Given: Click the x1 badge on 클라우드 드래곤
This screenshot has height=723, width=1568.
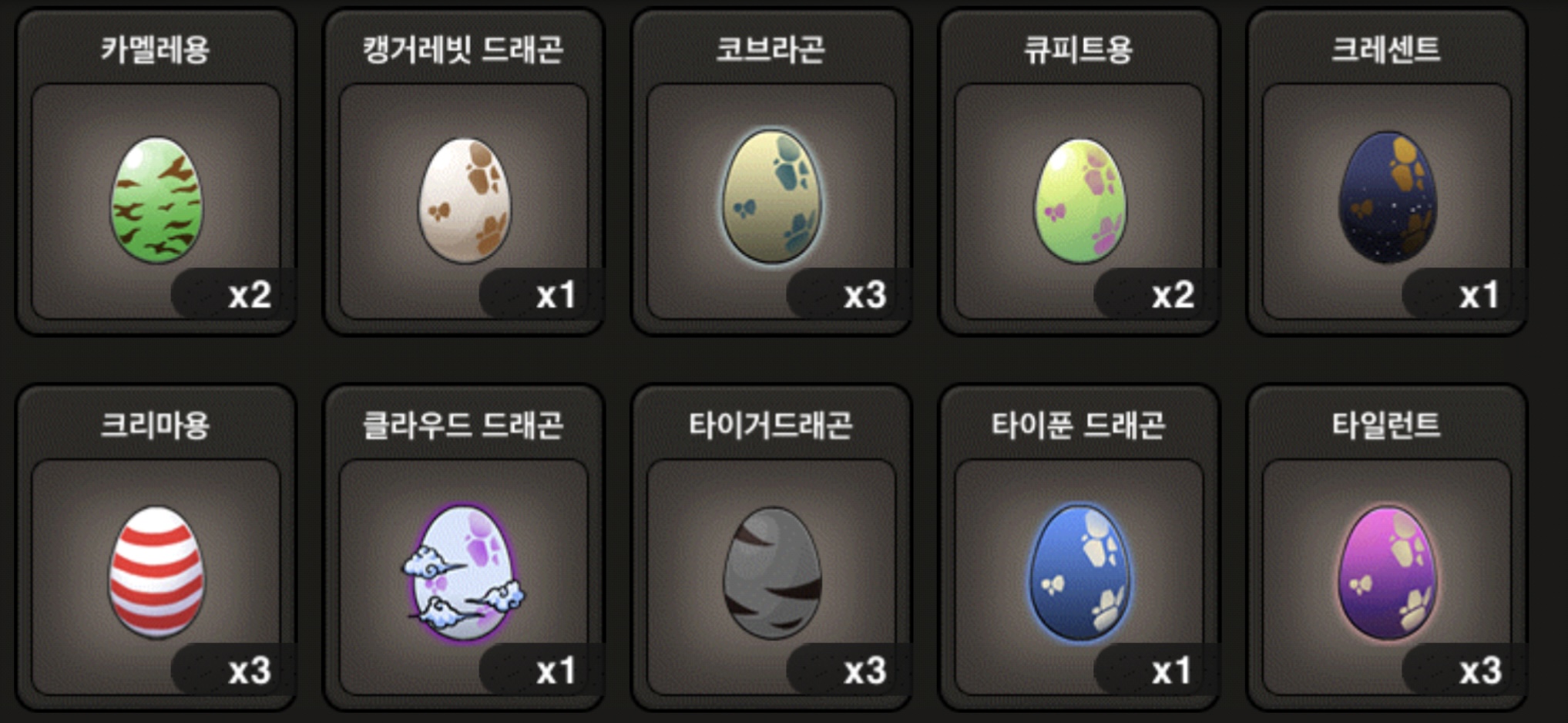Looking at the screenshot, I should point(556,670).
